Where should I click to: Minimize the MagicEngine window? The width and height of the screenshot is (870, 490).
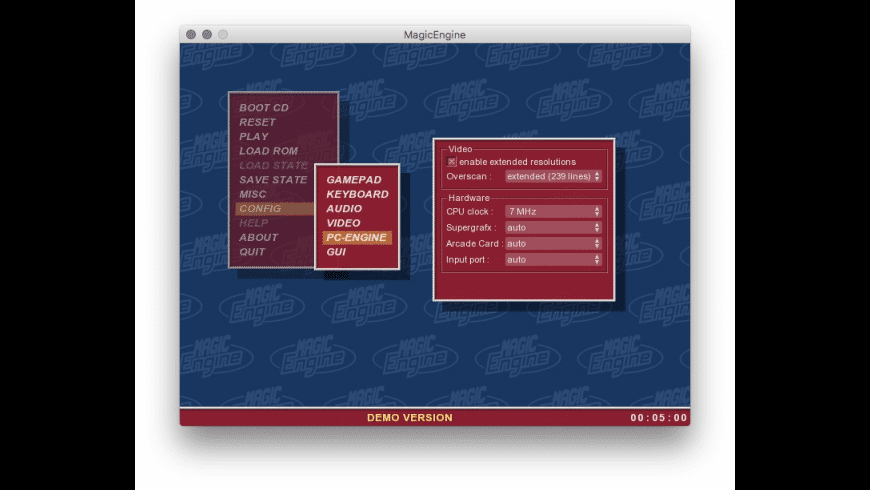207,34
